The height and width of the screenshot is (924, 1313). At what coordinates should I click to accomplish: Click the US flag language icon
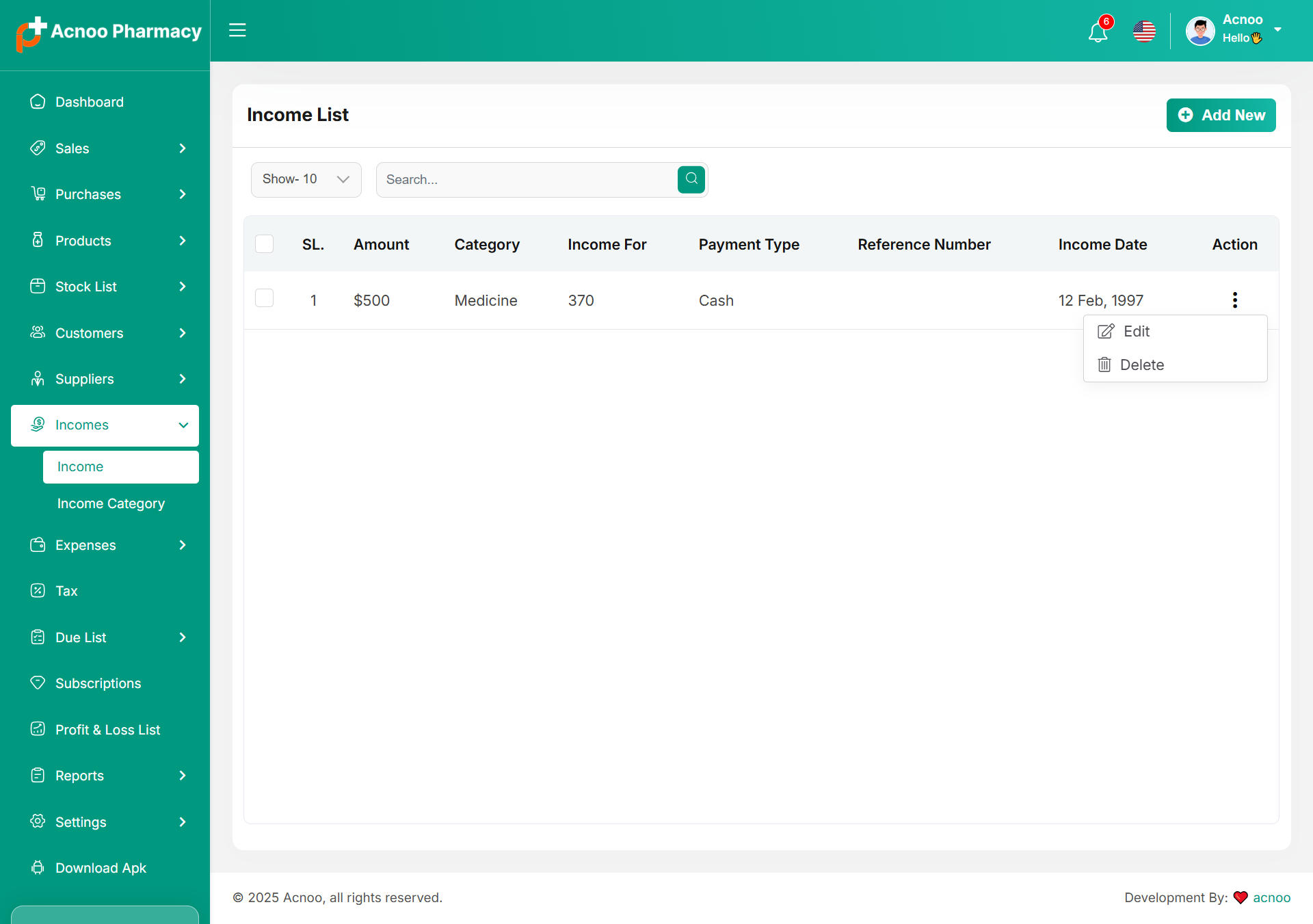click(1144, 31)
